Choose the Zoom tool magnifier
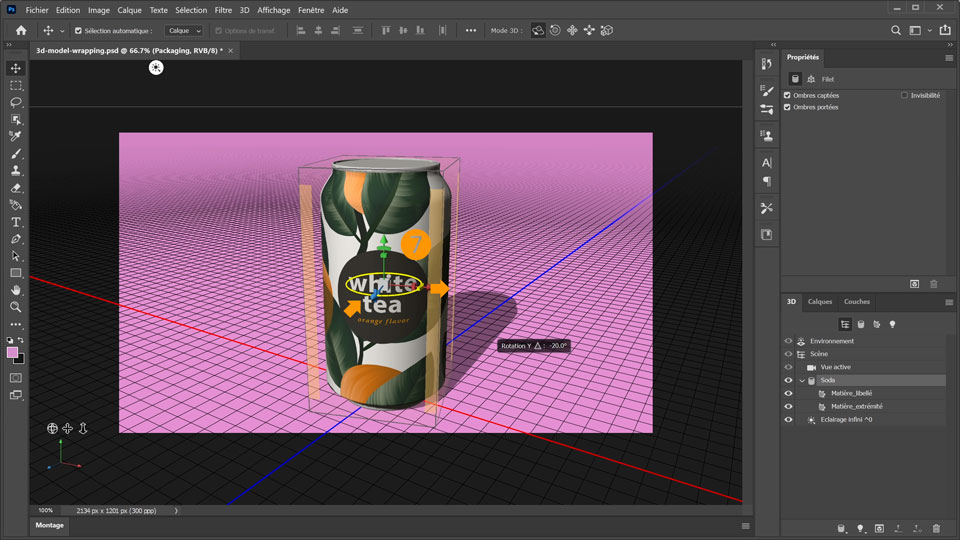The image size is (960, 540). tap(16, 307)
